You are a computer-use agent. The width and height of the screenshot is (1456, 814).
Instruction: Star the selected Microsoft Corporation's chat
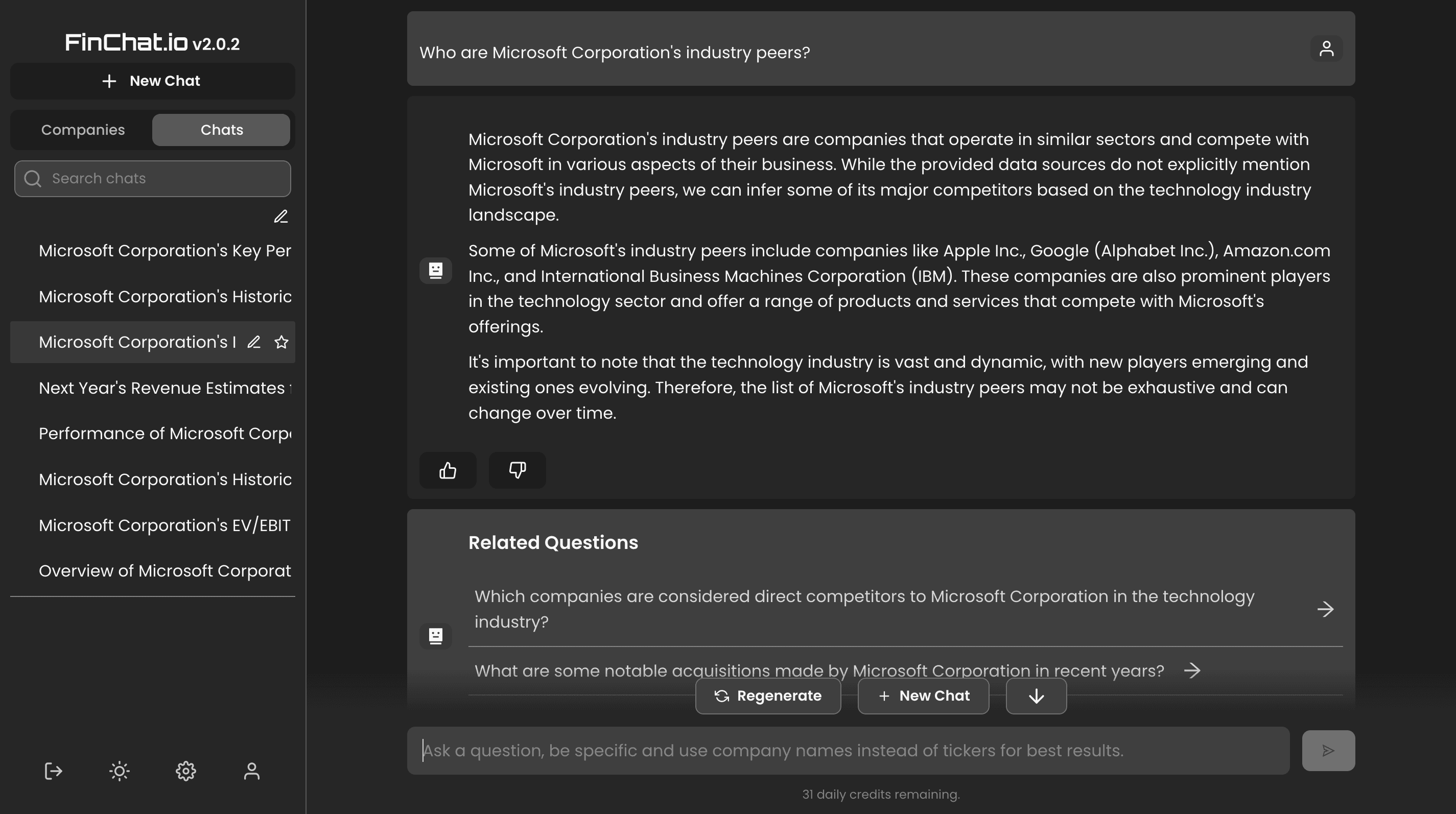(x=281, y=342)
